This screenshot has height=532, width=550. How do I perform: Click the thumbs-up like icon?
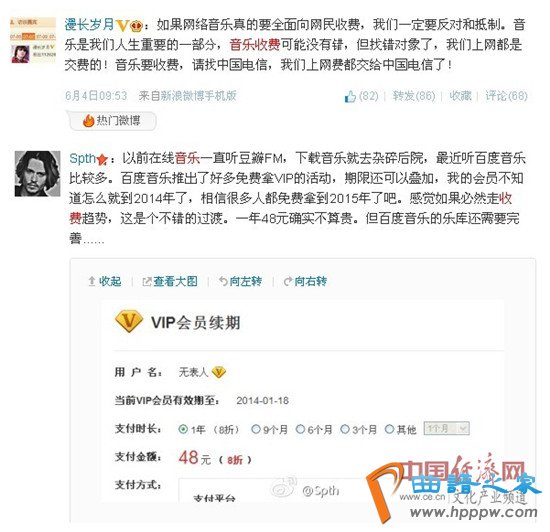[350, 96]
